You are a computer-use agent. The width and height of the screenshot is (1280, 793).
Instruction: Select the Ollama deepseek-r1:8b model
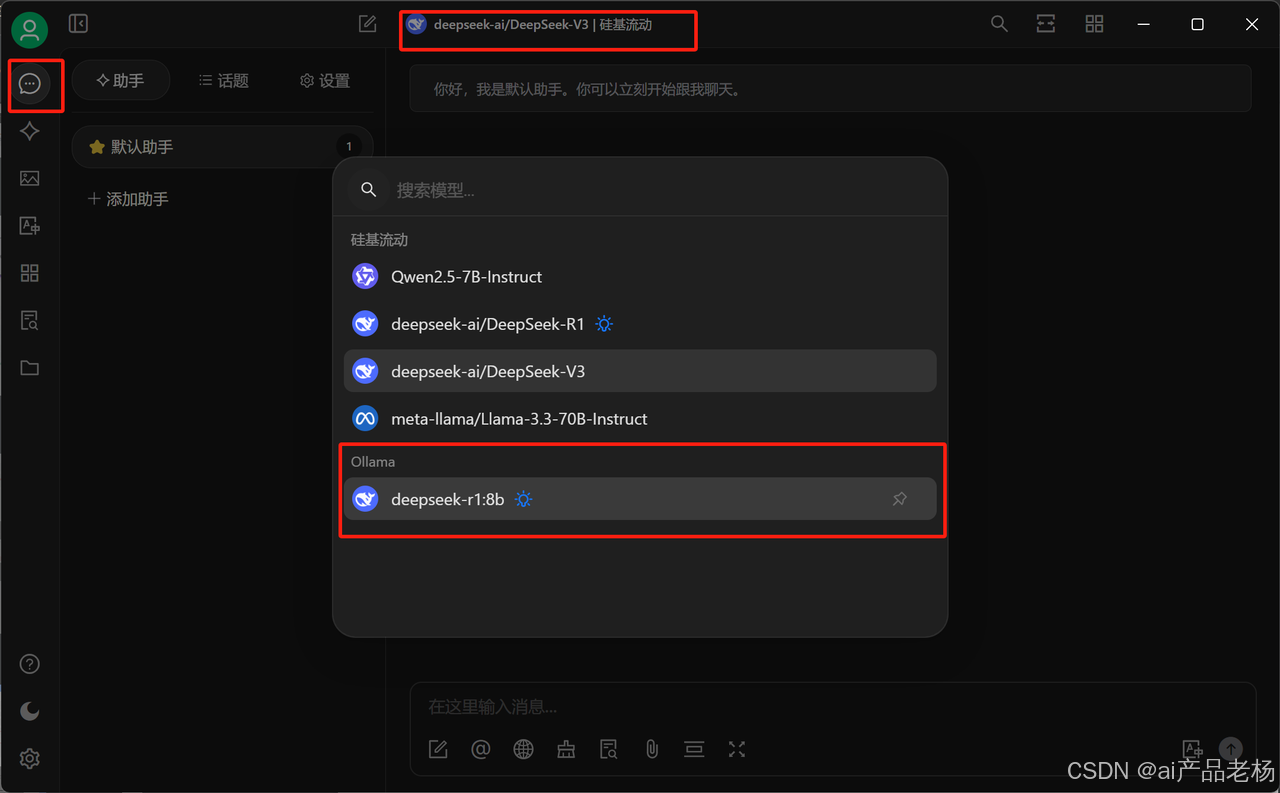pyautogui.click(x=640, y=499)
